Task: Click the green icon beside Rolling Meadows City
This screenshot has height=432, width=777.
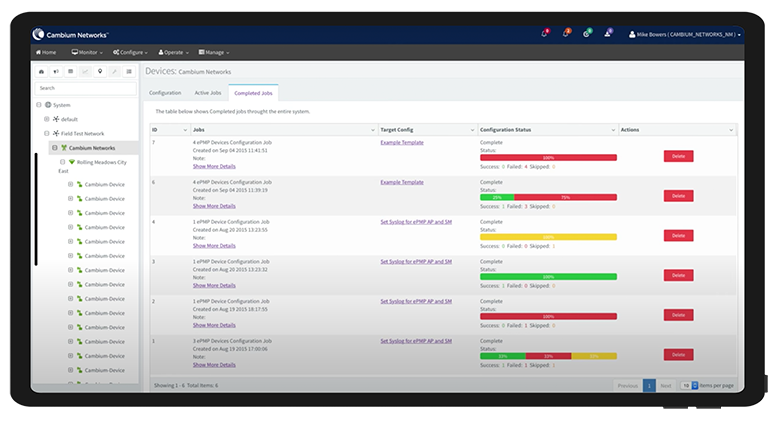Action: (x=72, y=162)
